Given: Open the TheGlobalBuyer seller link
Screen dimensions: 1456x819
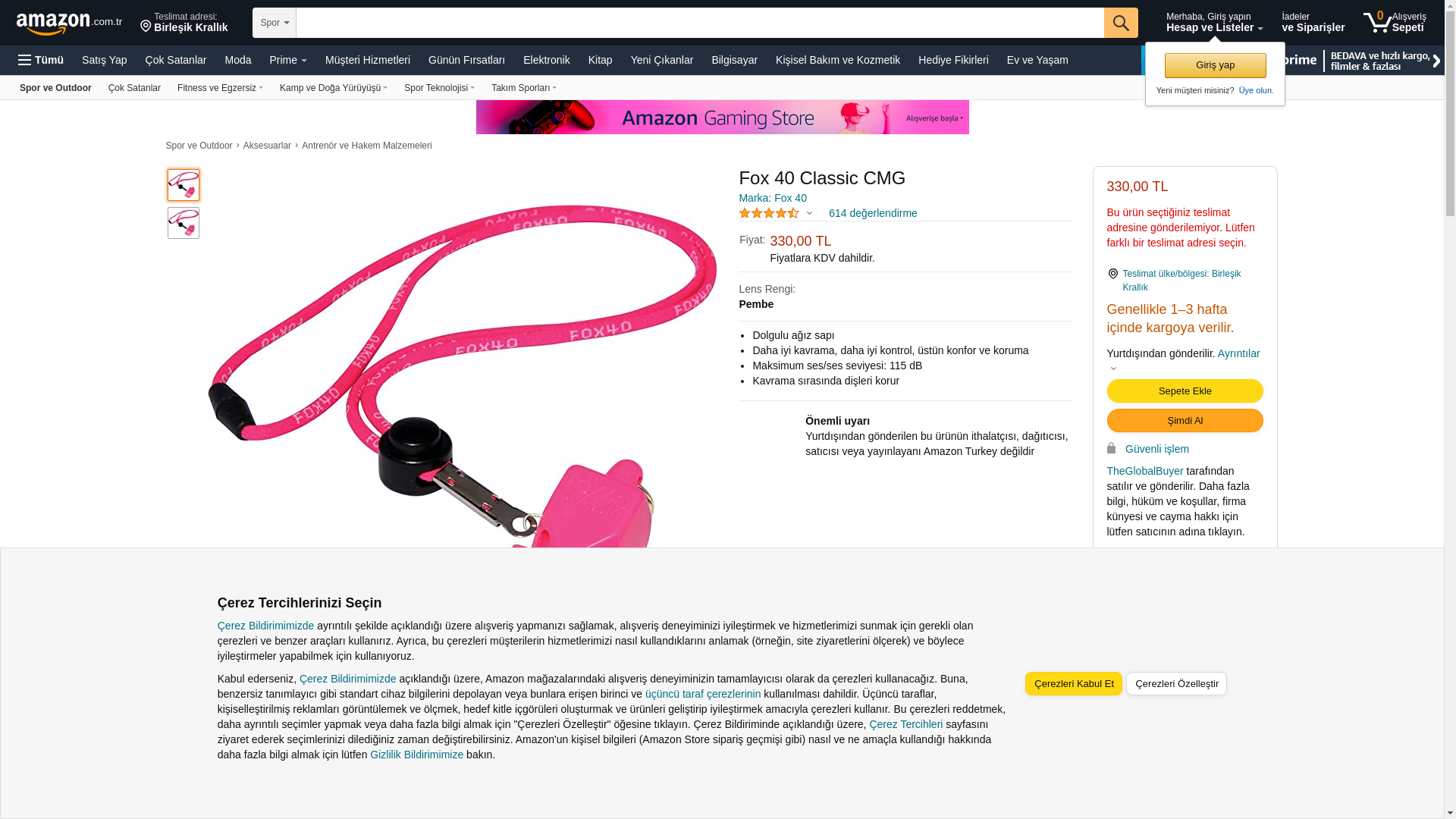Looking at the screenshot, I should pos(1144,471).
